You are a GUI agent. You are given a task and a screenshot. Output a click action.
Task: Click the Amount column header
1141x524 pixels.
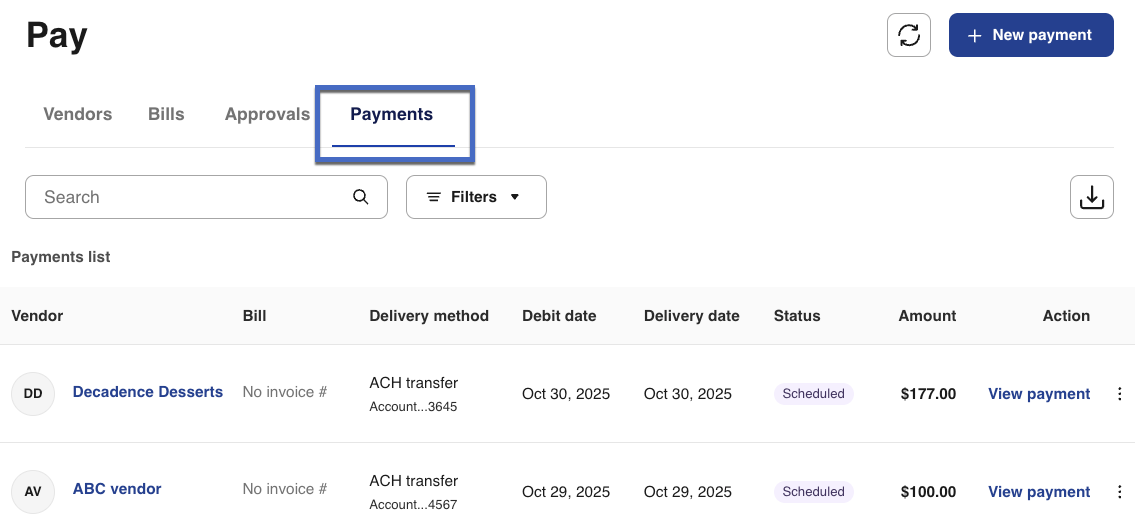(927, 316)
